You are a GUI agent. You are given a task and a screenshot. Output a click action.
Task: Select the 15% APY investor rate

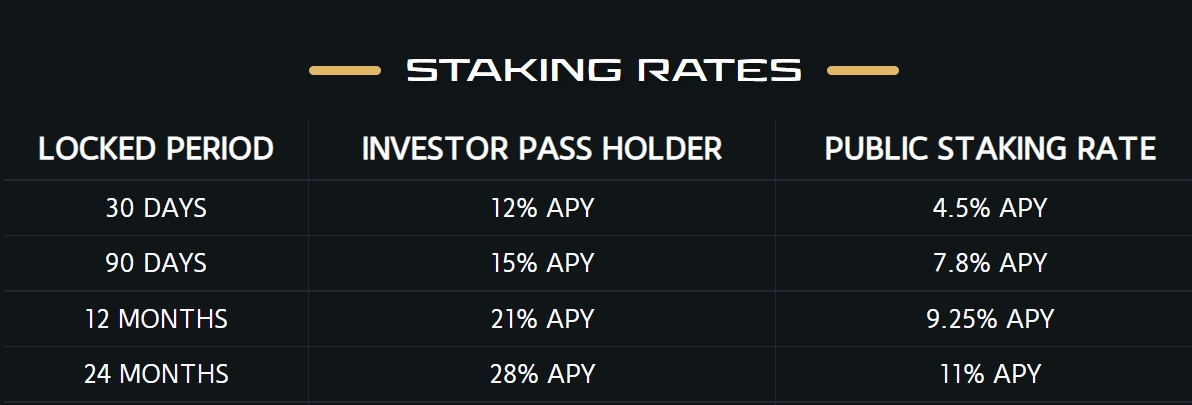click(542, 263)
